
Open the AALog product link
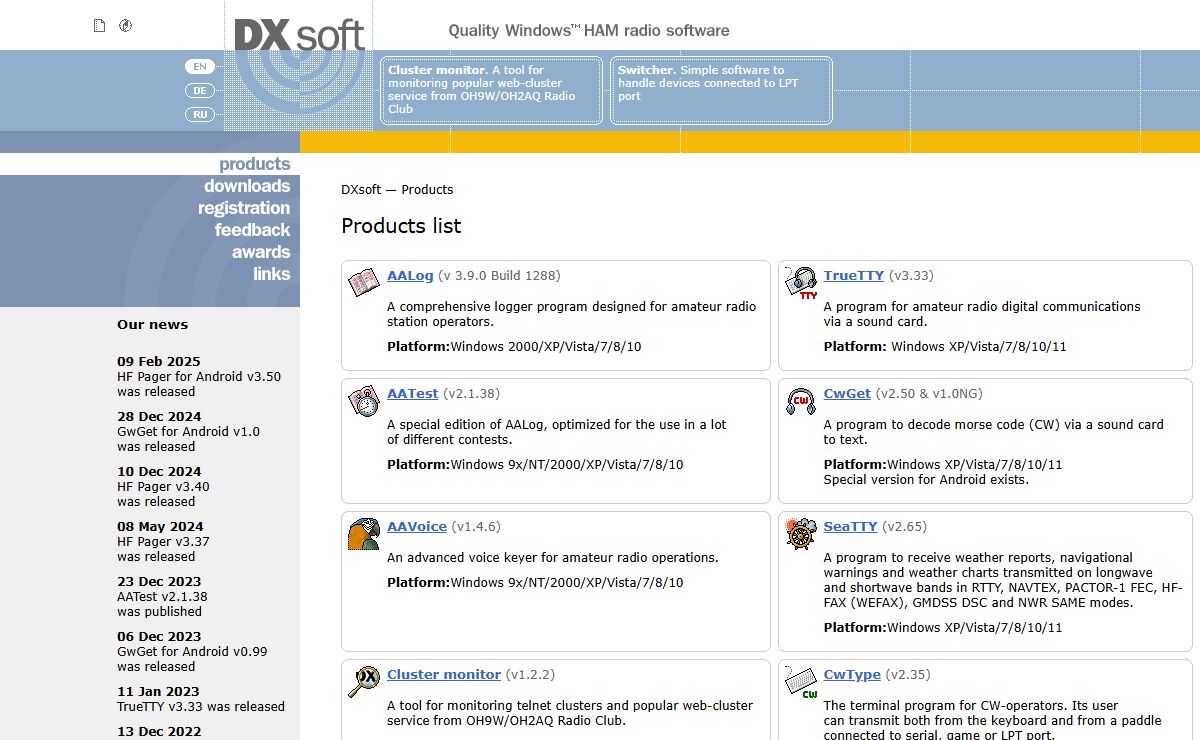410,275
